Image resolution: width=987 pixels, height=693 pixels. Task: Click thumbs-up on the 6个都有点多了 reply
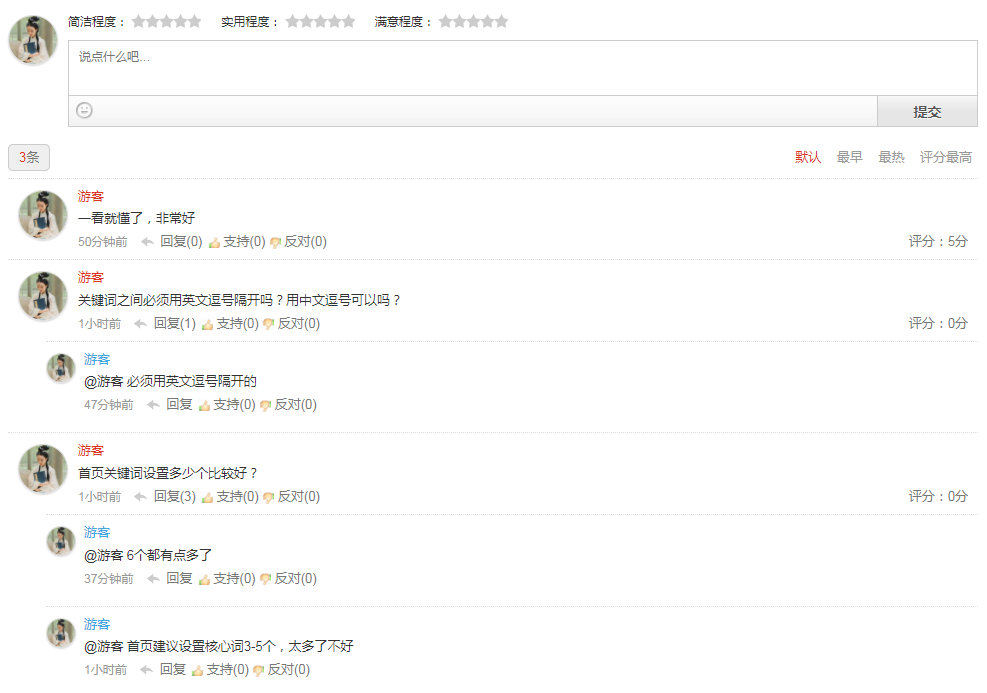tap(227, 578)
